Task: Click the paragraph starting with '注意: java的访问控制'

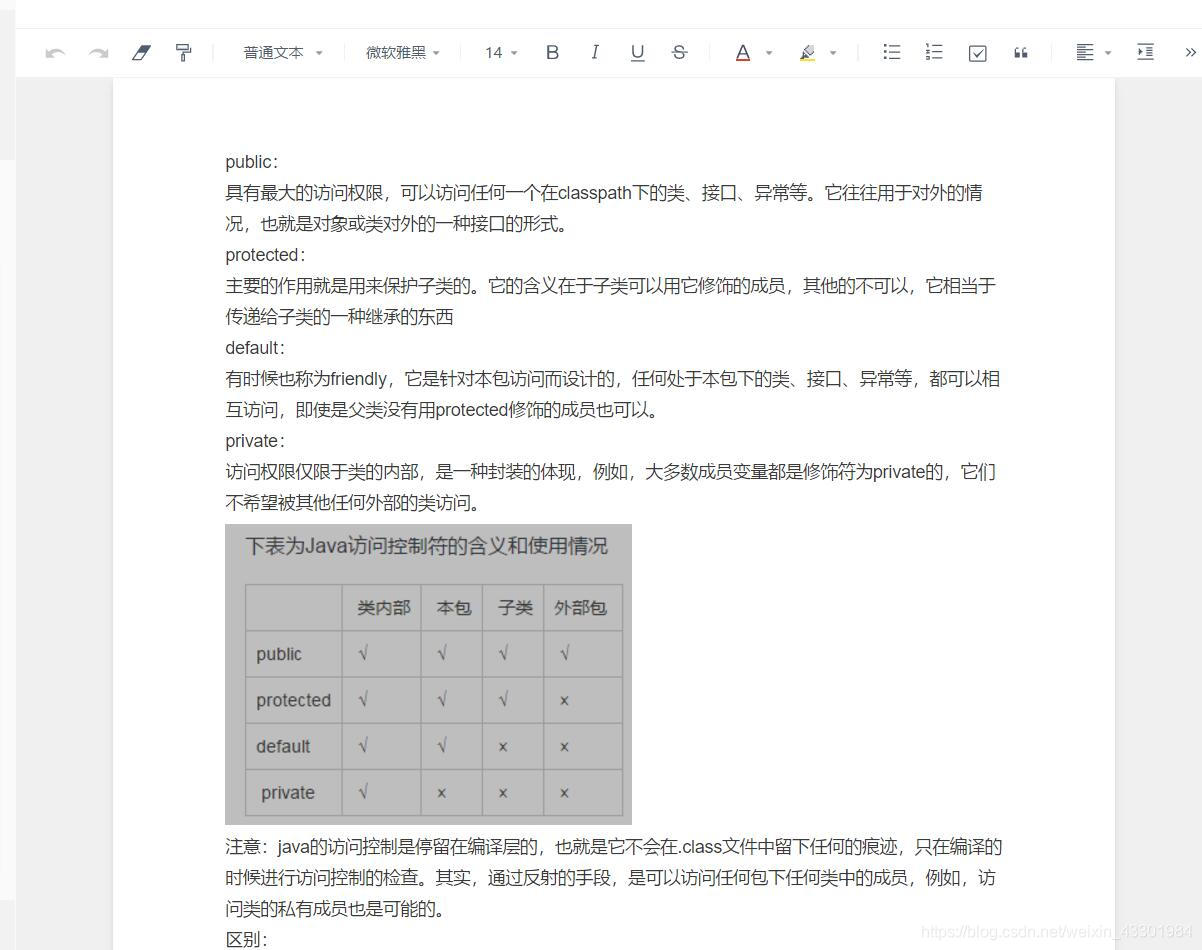Action: click(x=614, y=878)
